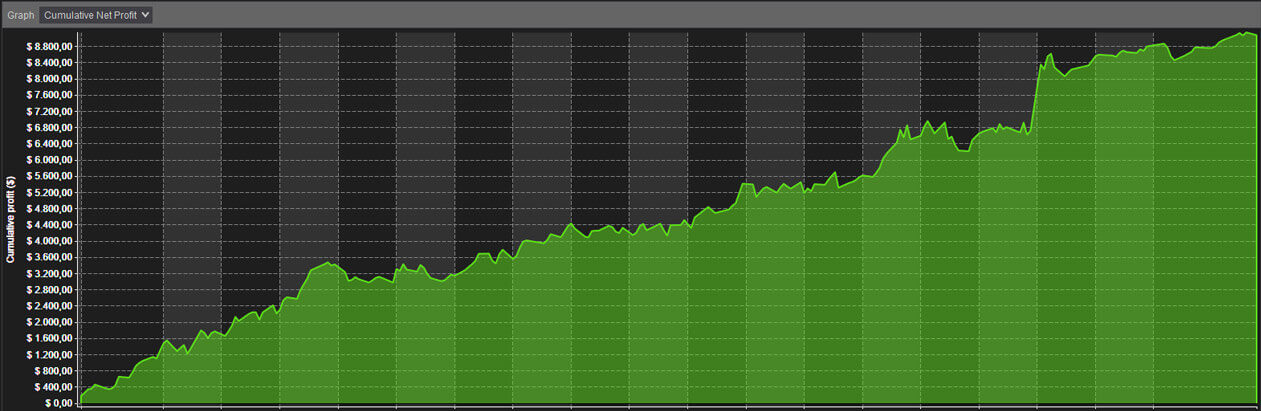Click the "$ 7.200,00" axis value
The image size is (1261, 411).
coord(49,111)
